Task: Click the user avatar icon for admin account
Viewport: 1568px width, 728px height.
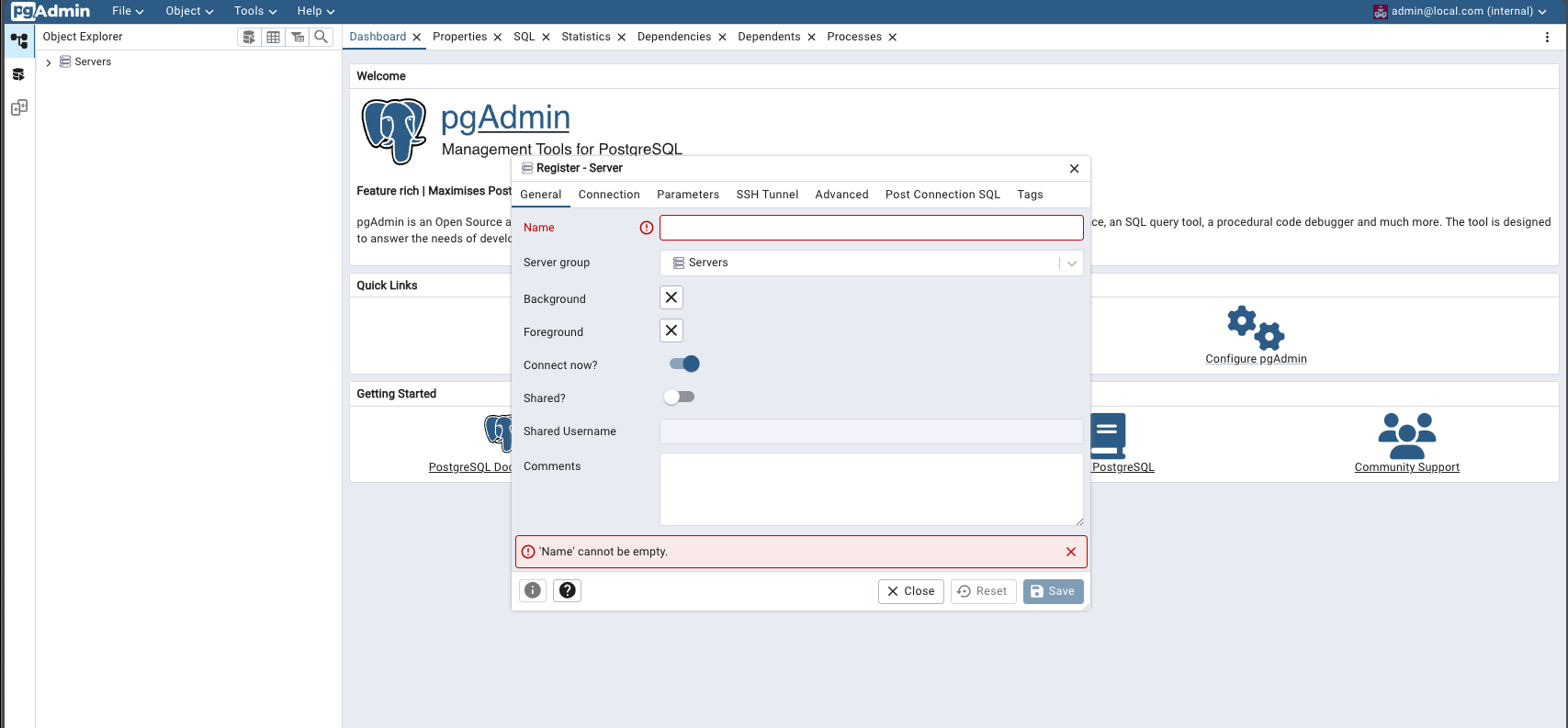Action: point(1381,12)
